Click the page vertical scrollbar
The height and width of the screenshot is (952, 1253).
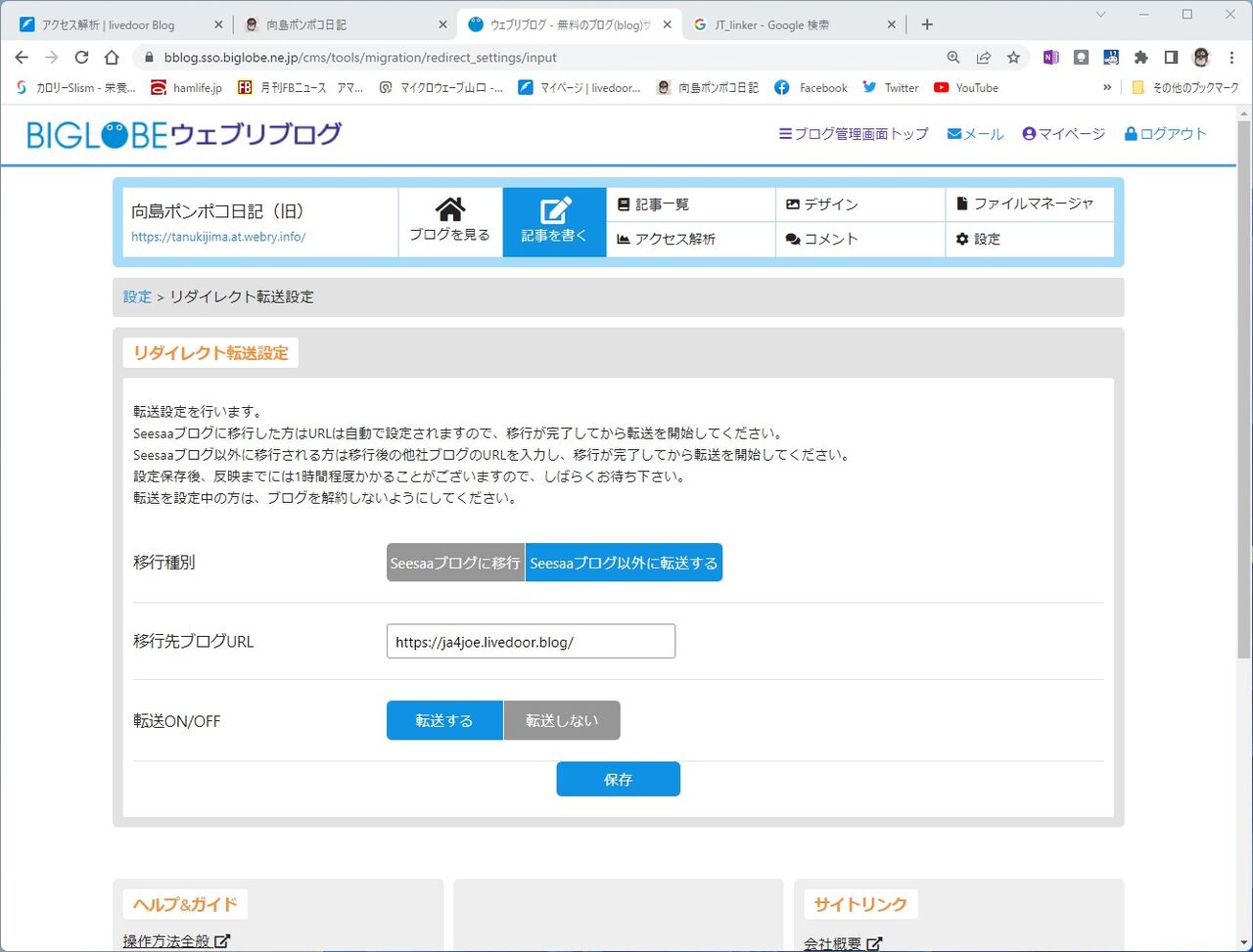pos(1244,391)
